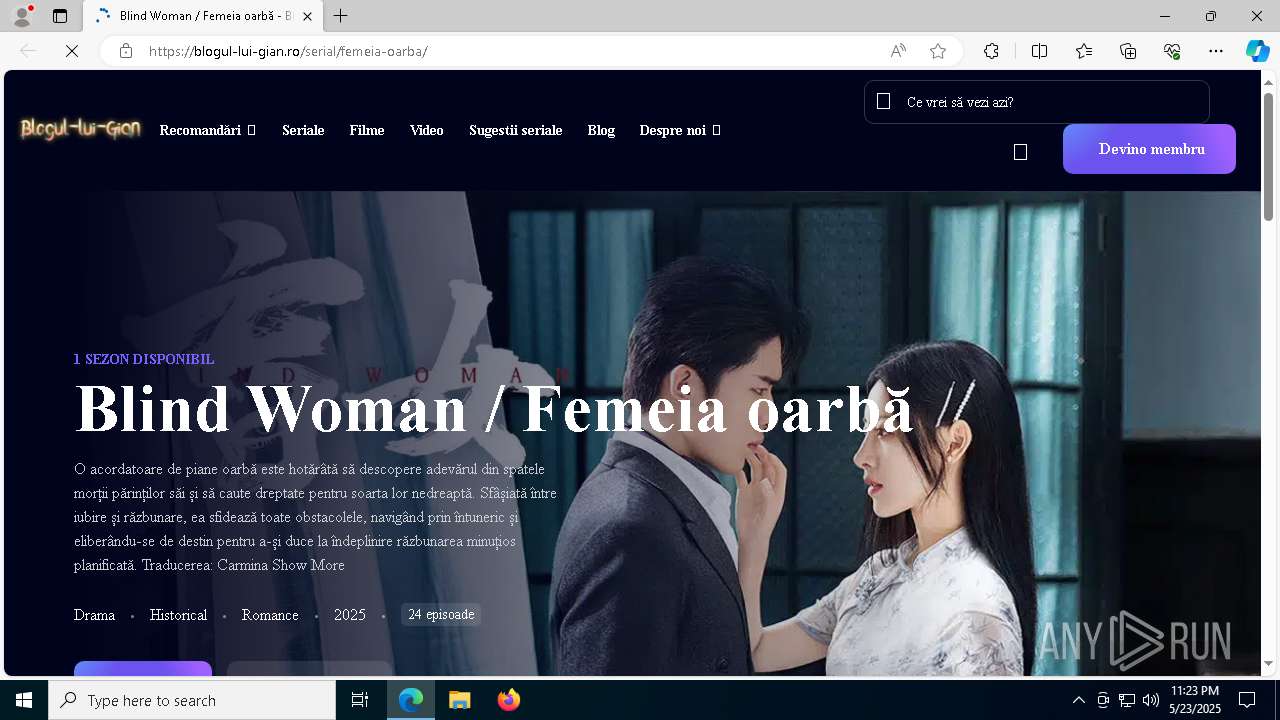Toggle split screen view
1280x720 pixels.
(1040, 51)
